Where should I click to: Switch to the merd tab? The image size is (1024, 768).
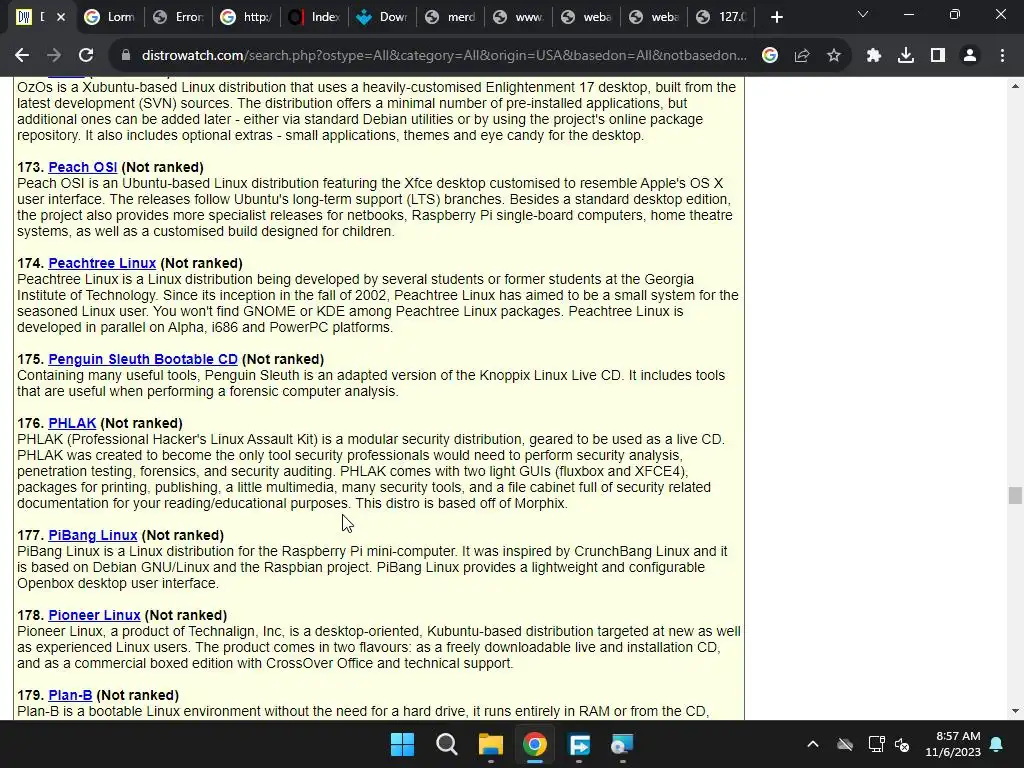click(x=450, y=17)
